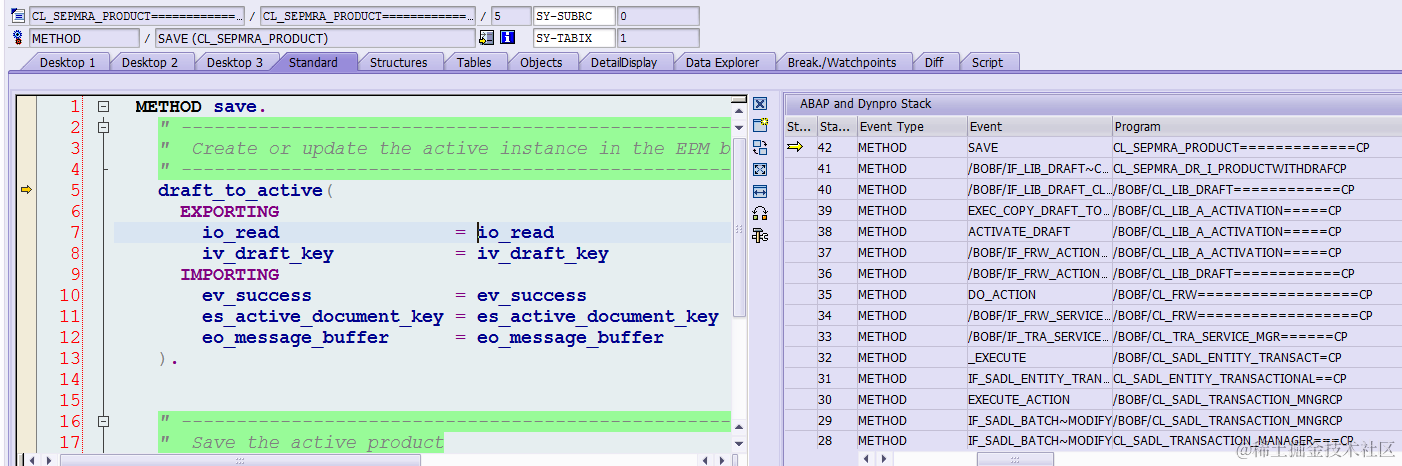Switch to the Tables tab
The image size is (1402, 466).
point(474,62)
